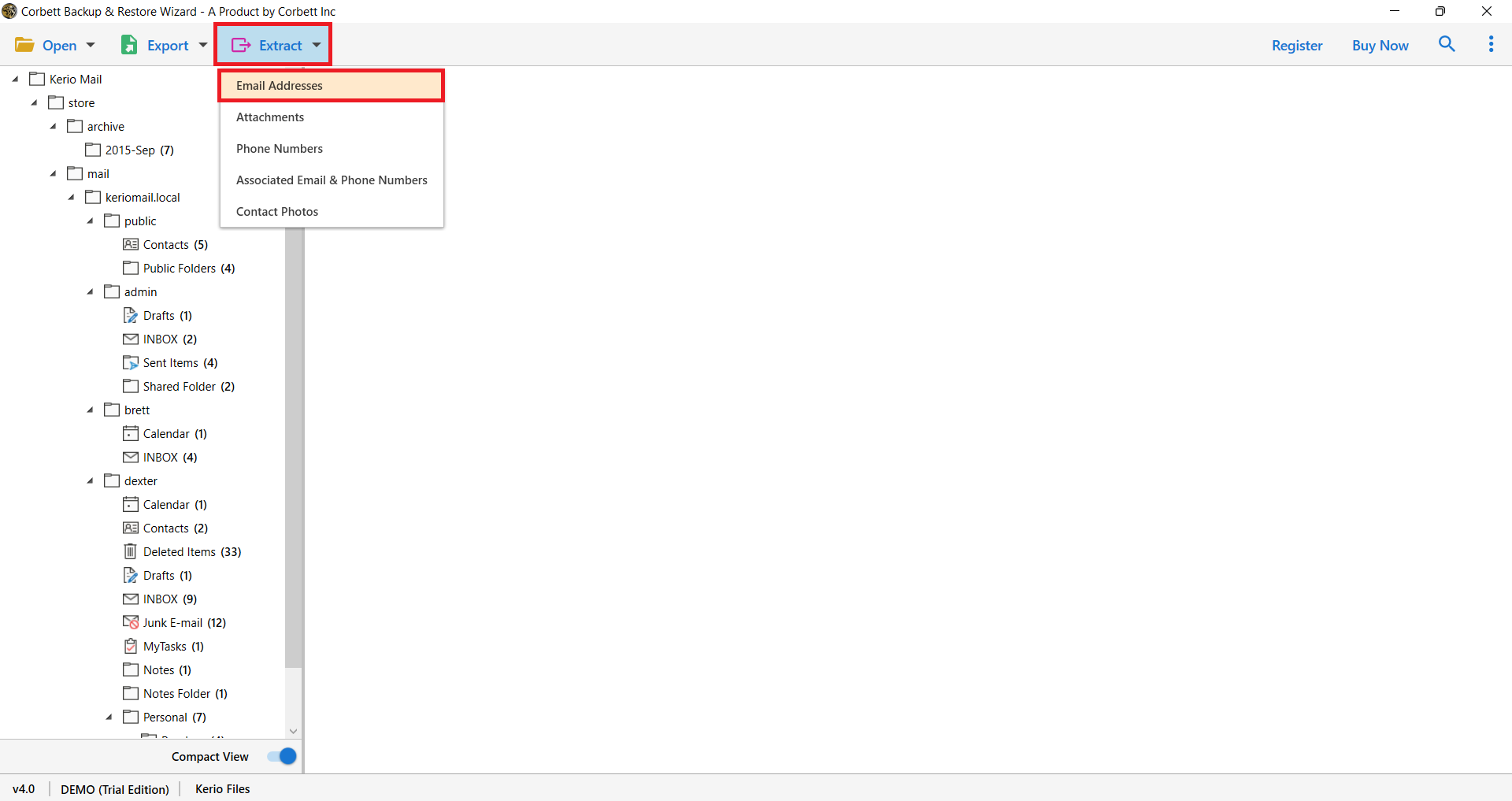Select Phone Numbers from Extract menu

(332, 148)
